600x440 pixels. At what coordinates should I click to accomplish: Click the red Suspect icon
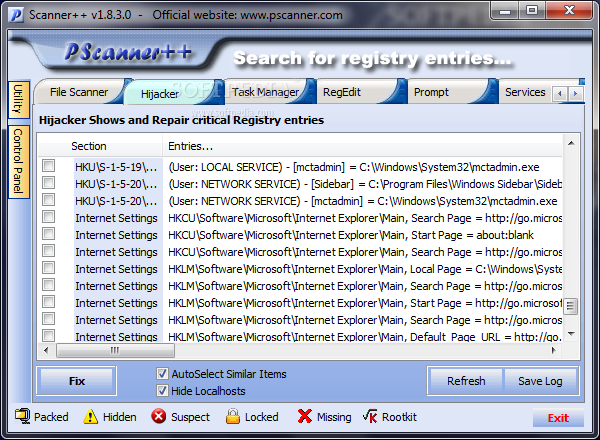(158, 416)
